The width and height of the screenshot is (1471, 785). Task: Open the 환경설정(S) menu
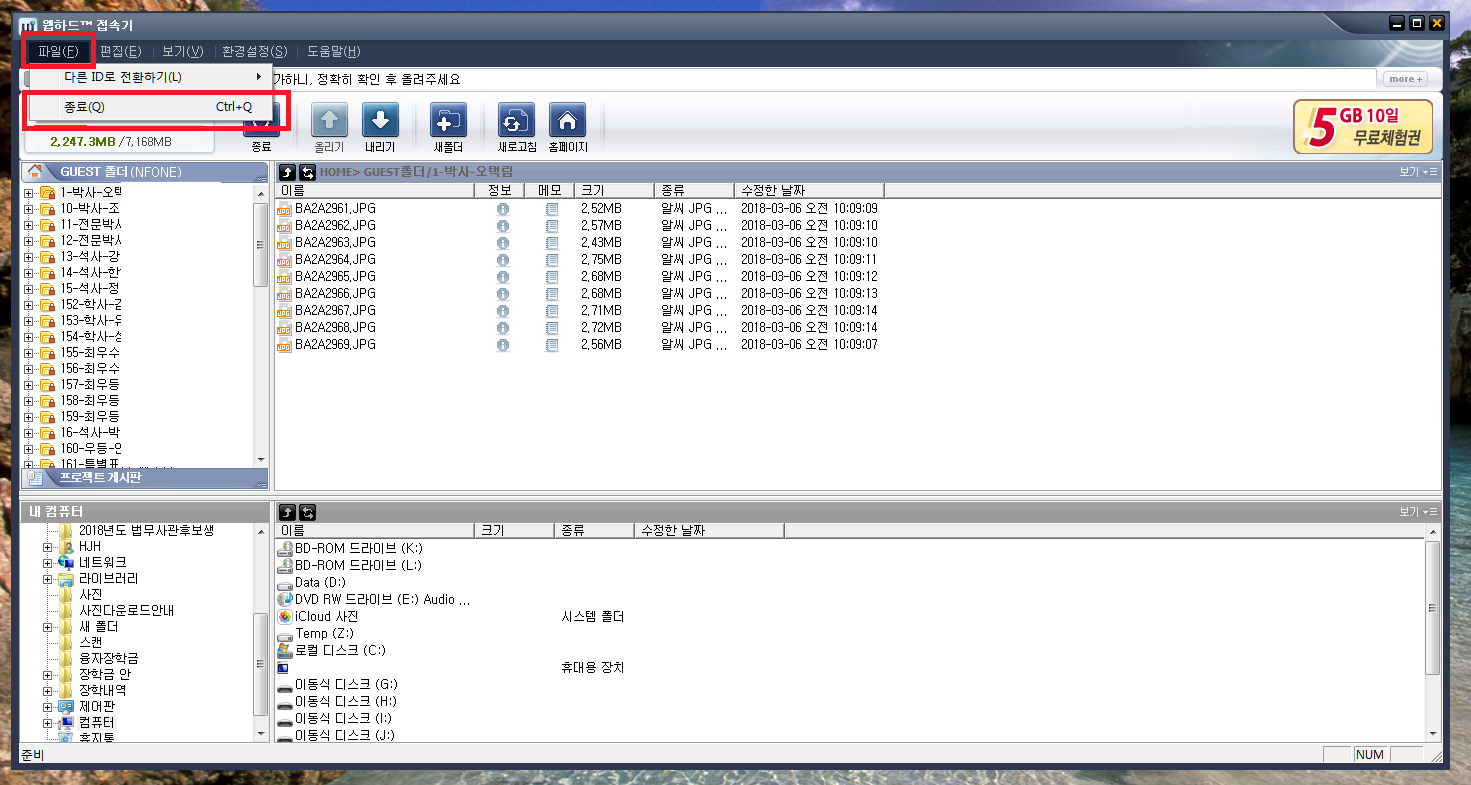255,52
